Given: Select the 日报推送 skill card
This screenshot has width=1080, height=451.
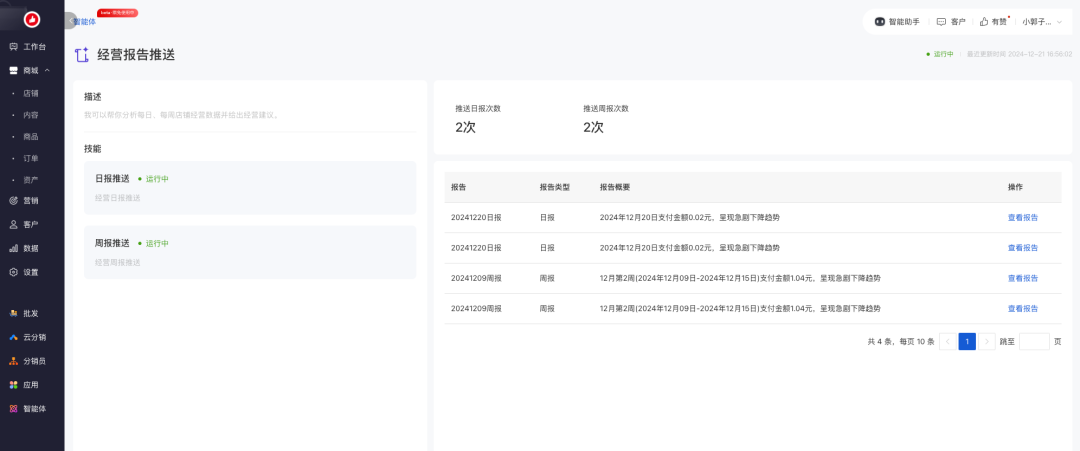Looking at the screenshot, I should (249, 188).
